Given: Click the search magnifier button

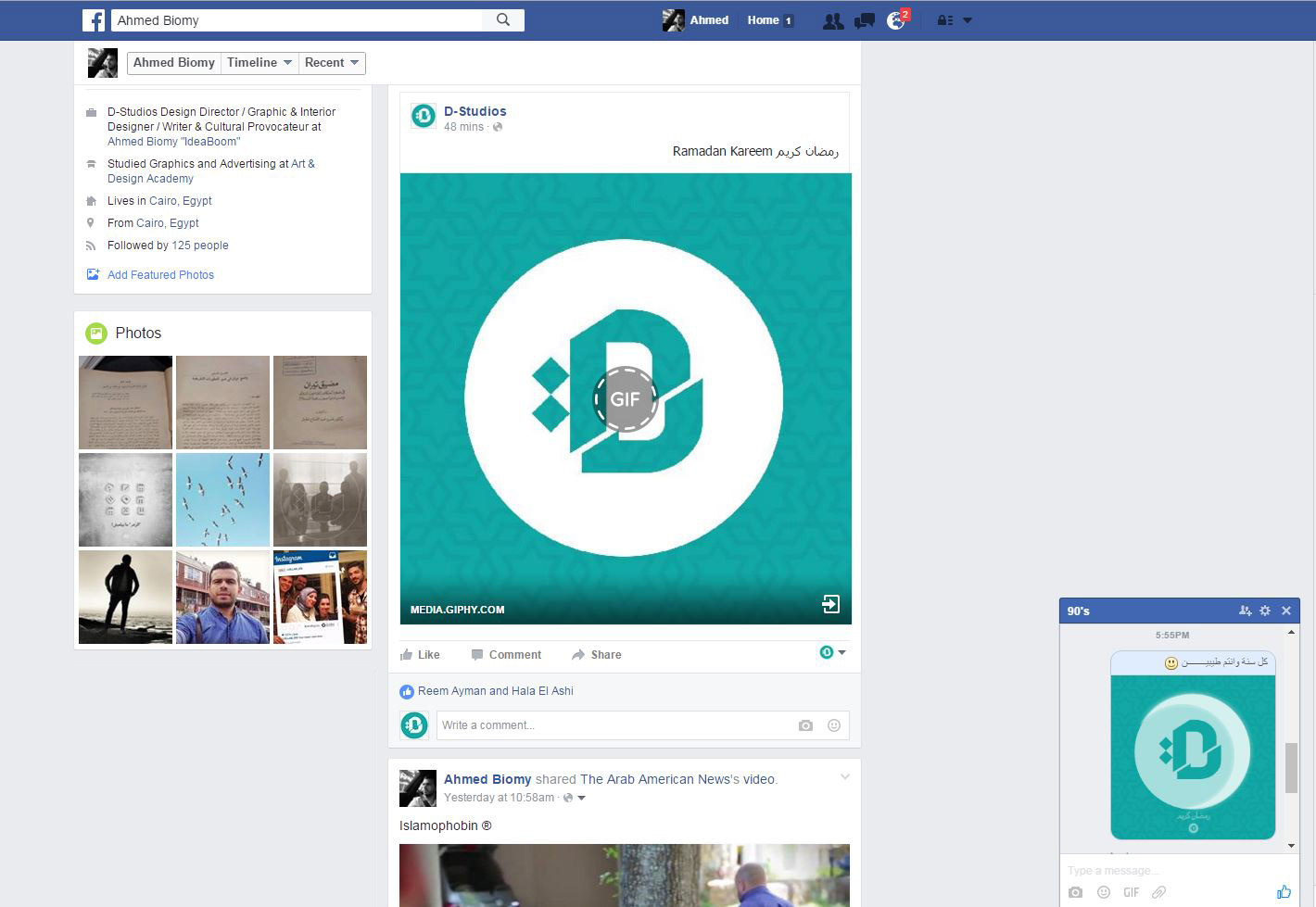Looking at the screenshot, I should point(503,20).
